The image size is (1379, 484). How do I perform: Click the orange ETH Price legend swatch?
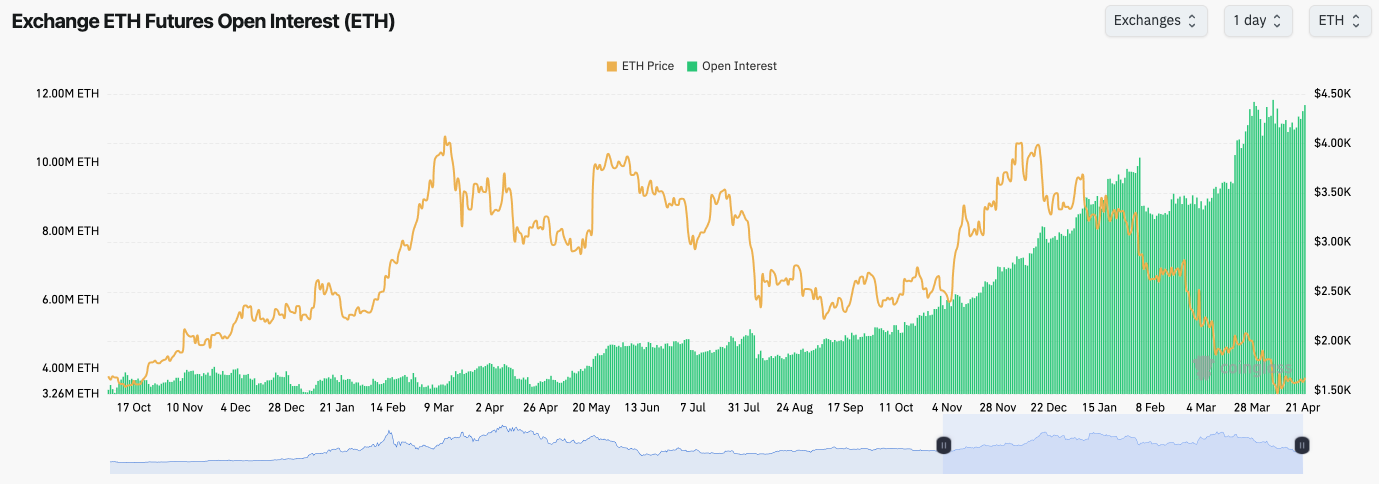click(x=612, y=66)
